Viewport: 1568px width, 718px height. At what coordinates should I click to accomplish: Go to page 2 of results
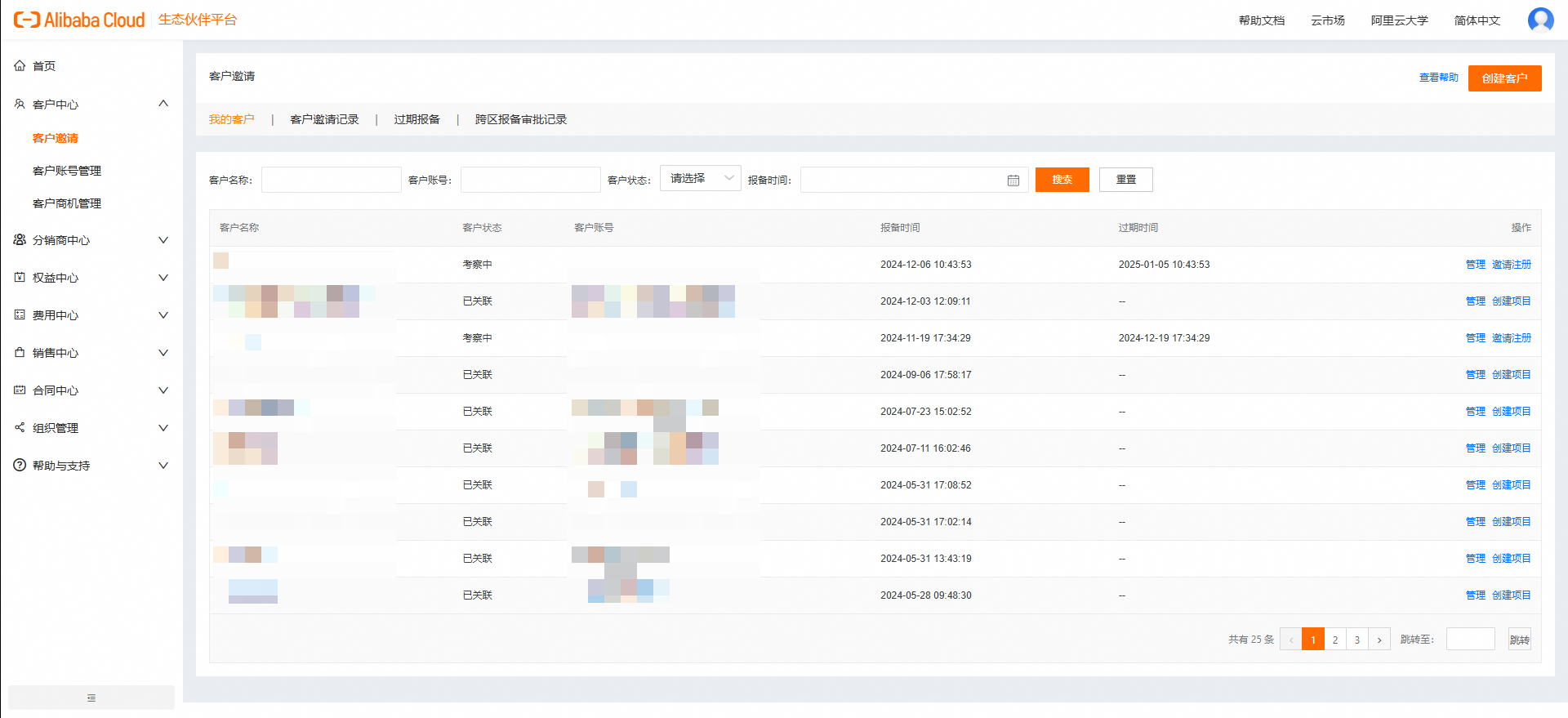(1335, 640)
